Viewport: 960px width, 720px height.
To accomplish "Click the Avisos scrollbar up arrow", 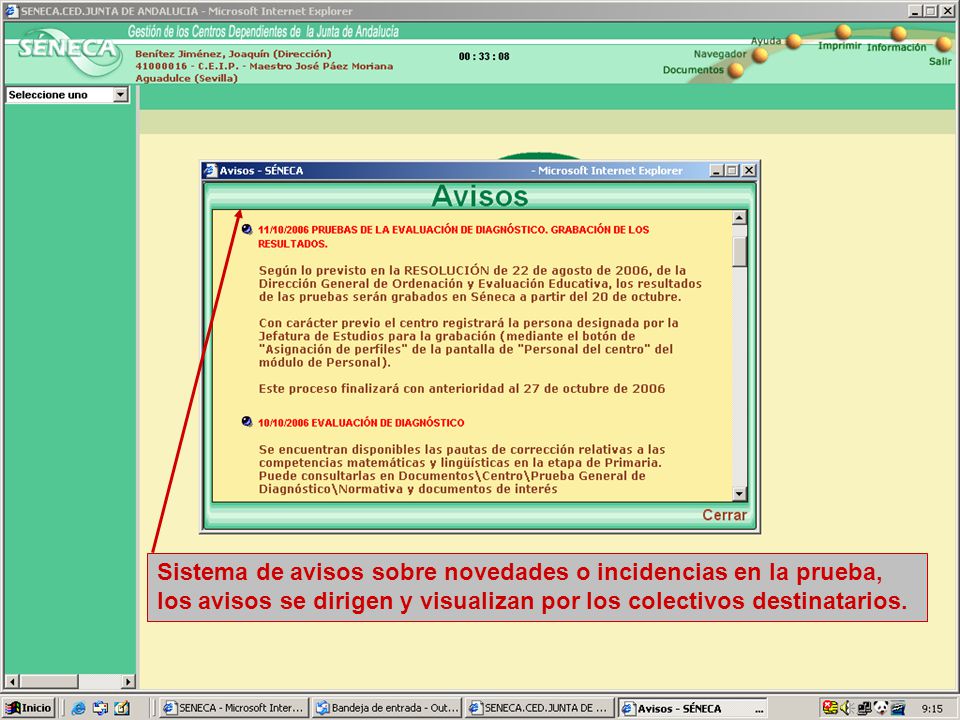I will click(x=739, y=218).
